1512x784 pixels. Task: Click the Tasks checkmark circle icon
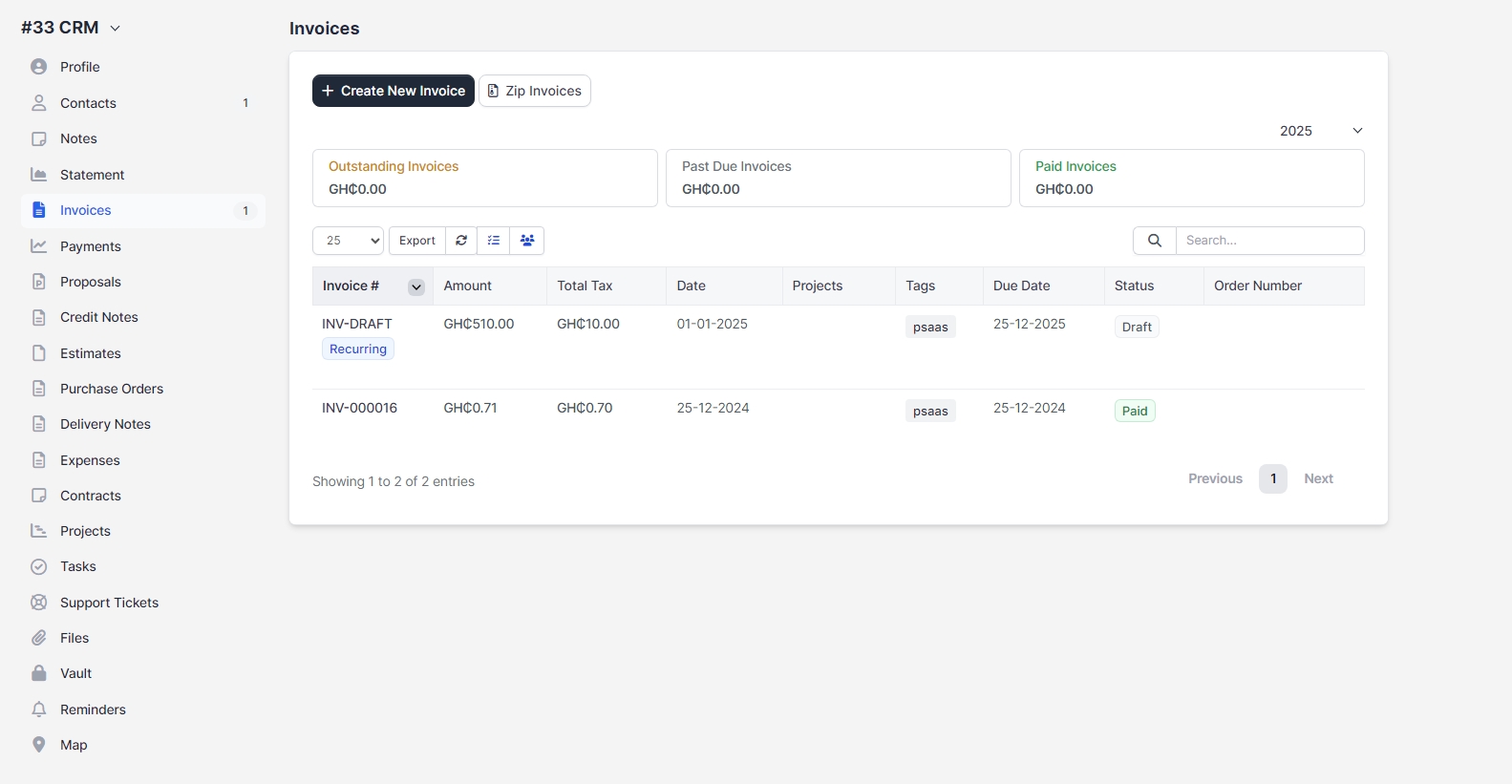(x=39, y=566)
